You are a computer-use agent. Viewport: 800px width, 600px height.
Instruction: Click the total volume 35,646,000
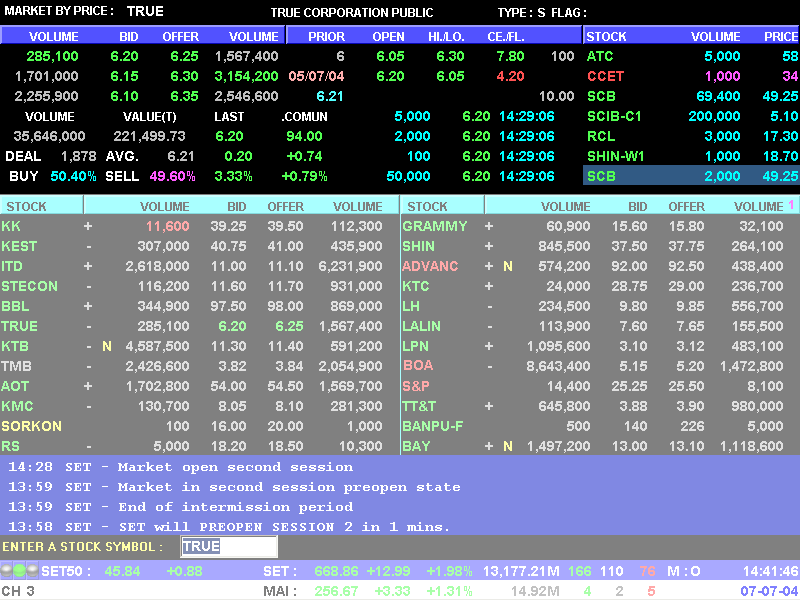(x=49, y=136)
